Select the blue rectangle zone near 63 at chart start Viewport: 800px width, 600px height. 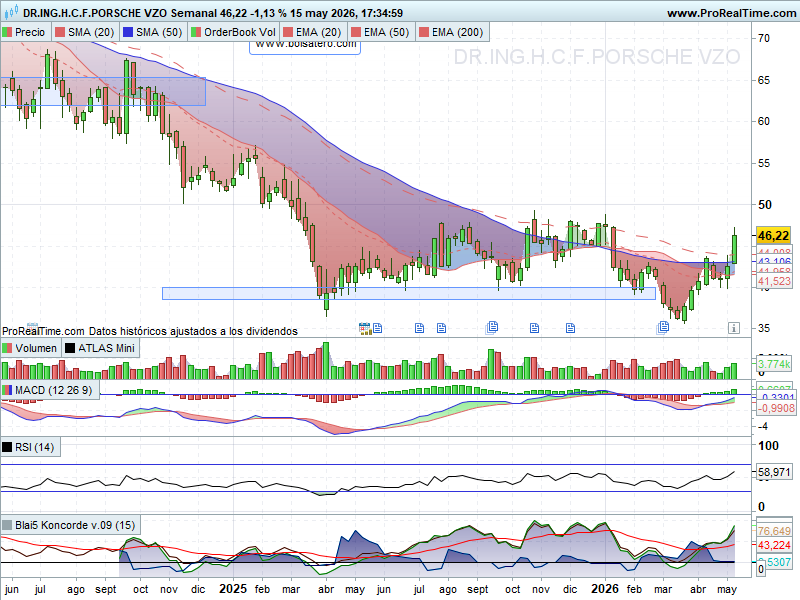tap(103, 92)
